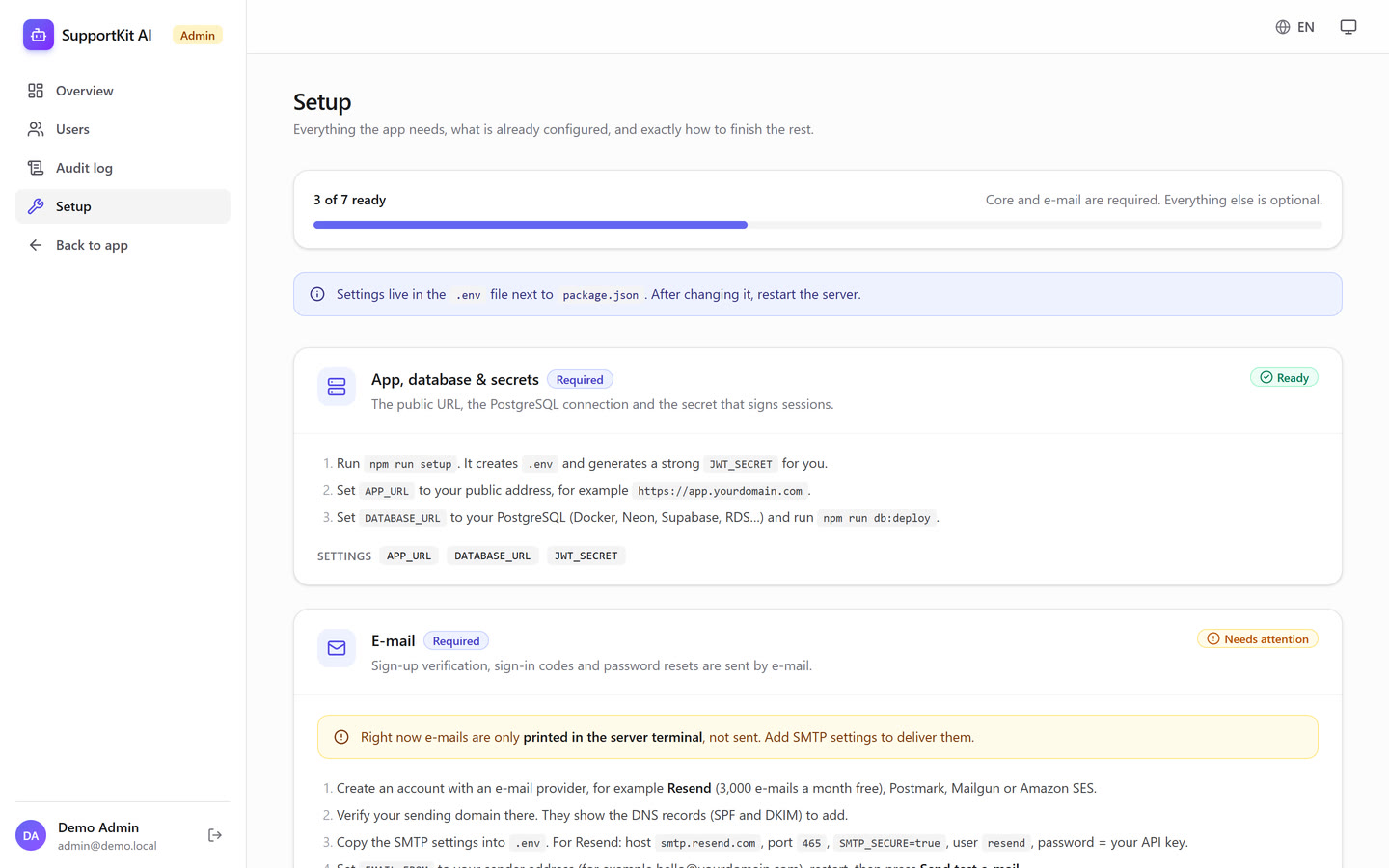Viewport: 1389px width, 868px height.
Task: Click the DA user avatar
Action: (31, 835)
